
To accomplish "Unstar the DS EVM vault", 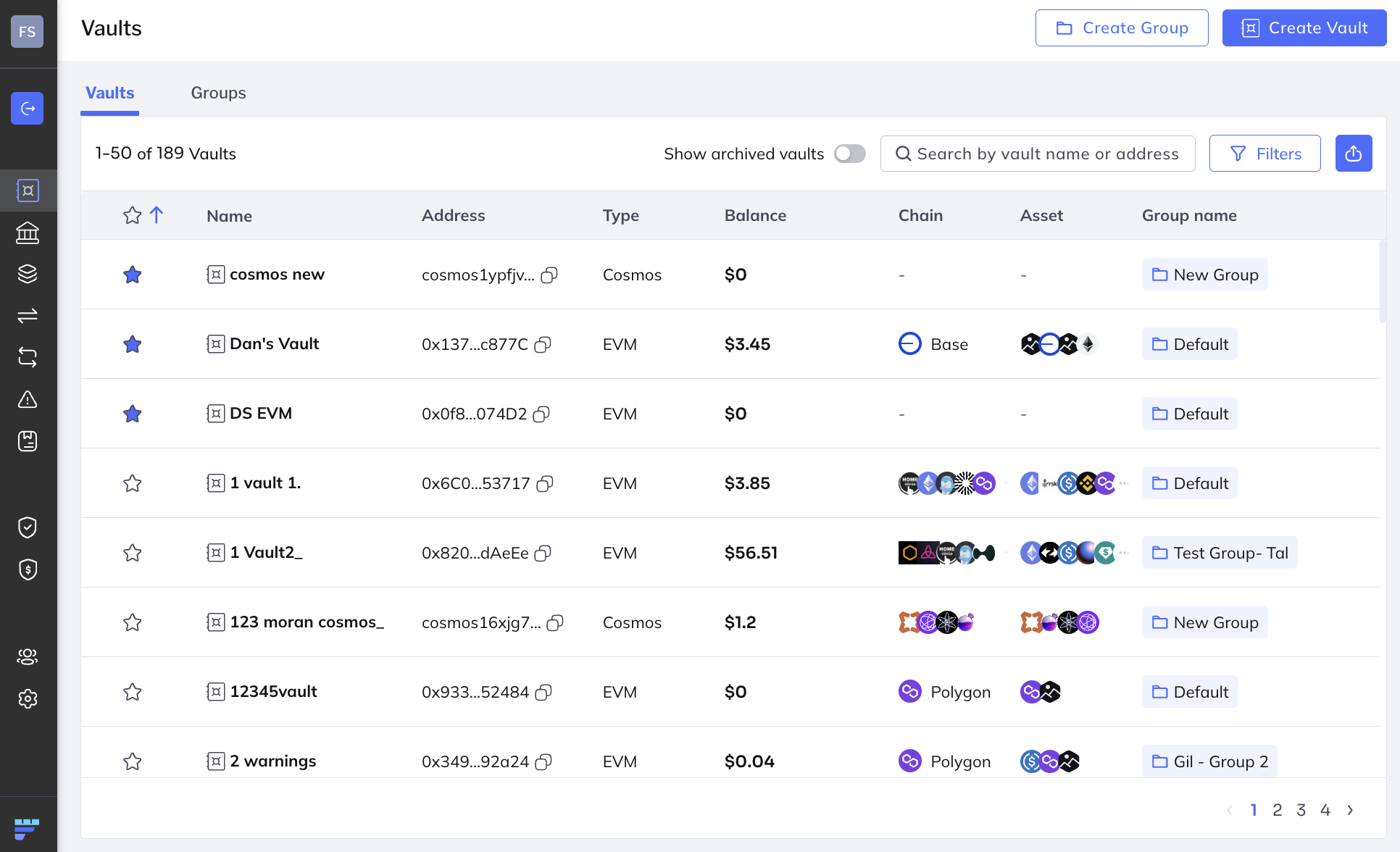I will (x=132, y=414).
